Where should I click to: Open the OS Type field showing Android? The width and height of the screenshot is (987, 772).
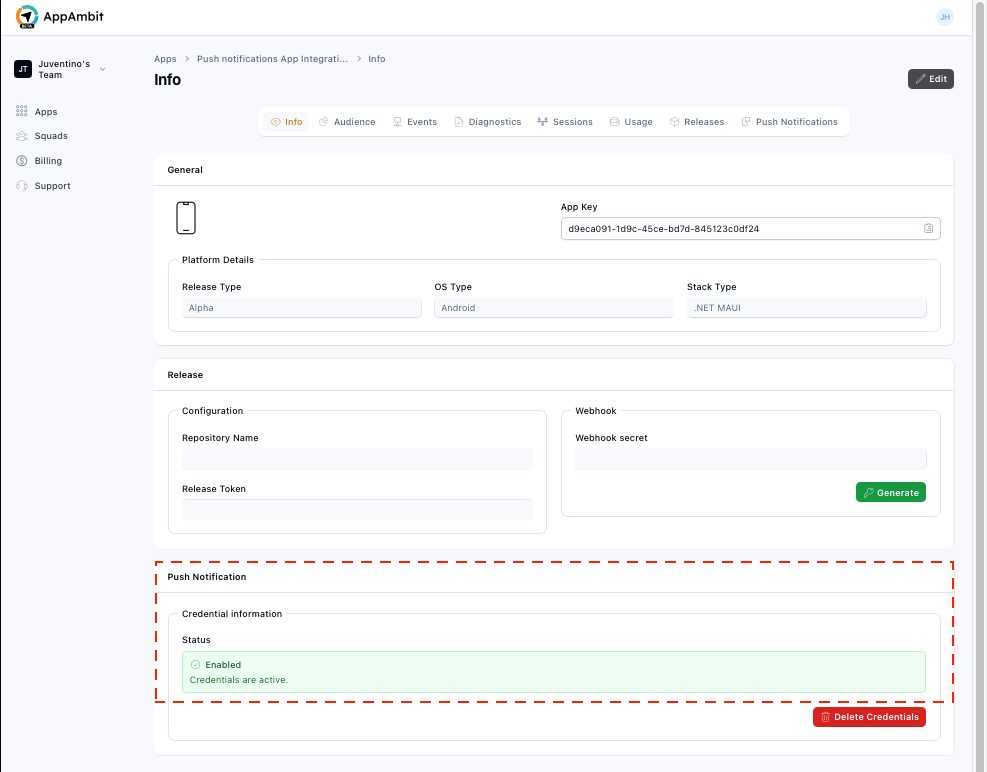pyautogui.click(x=554, y=307)
